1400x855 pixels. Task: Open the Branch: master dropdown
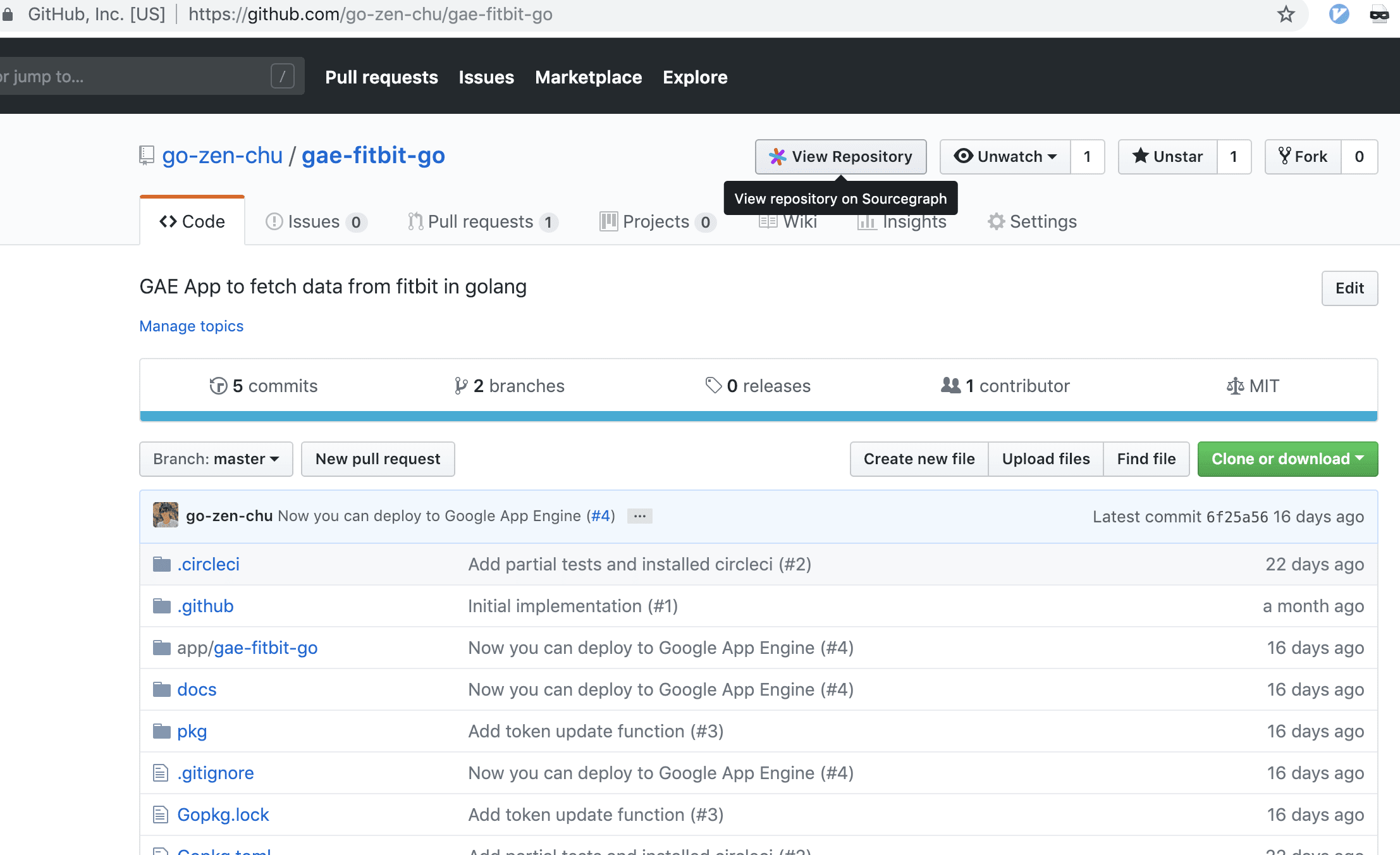coord(216,459)
